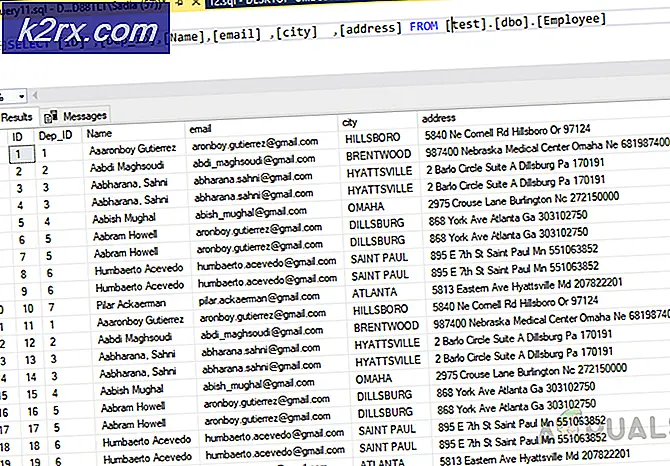This screenshot has width=670, height=466.
Task: Select pilar.ackaerman@gmail.com email cell
Action: (259, 299)
